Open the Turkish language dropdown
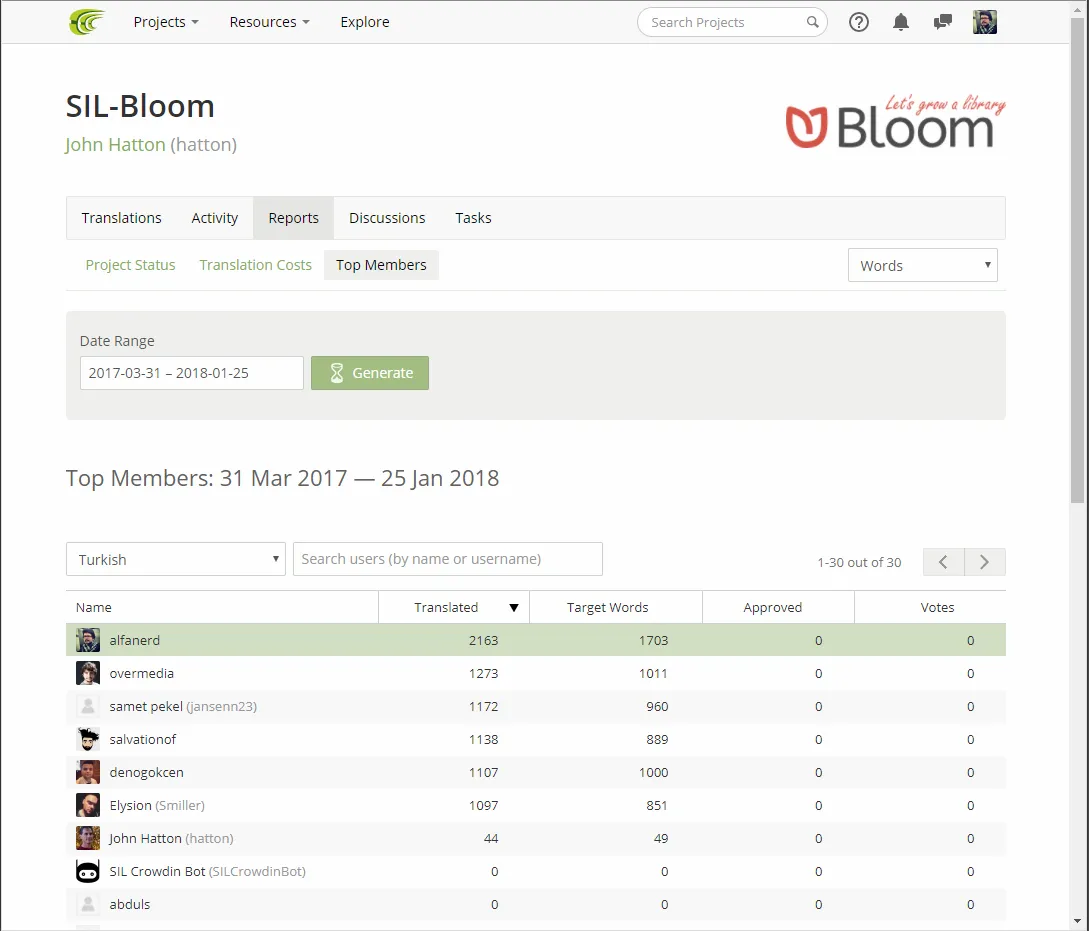The image size is (1089, 931). point(176,559)
